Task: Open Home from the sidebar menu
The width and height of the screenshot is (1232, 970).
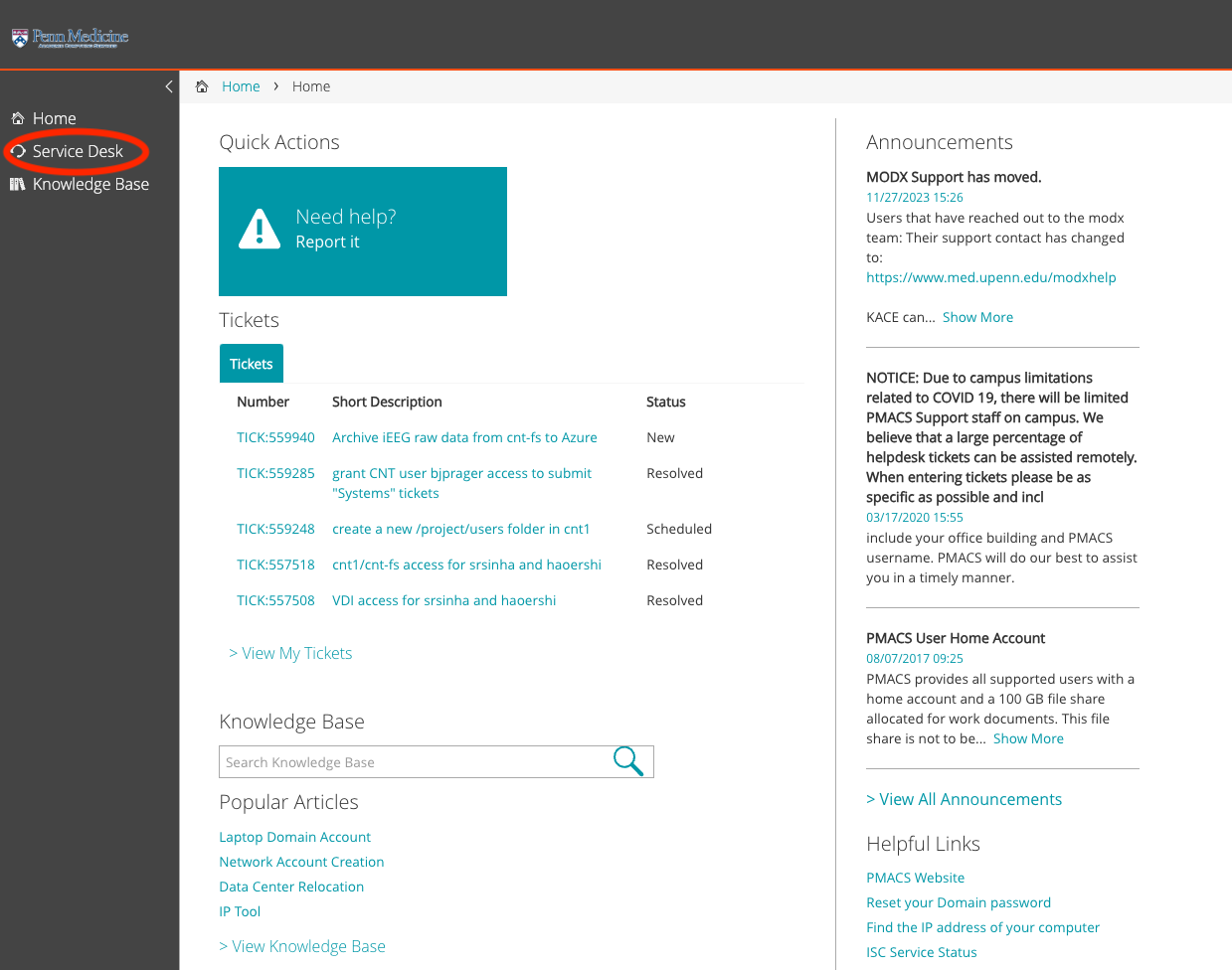Action: [x=54, y=118]
